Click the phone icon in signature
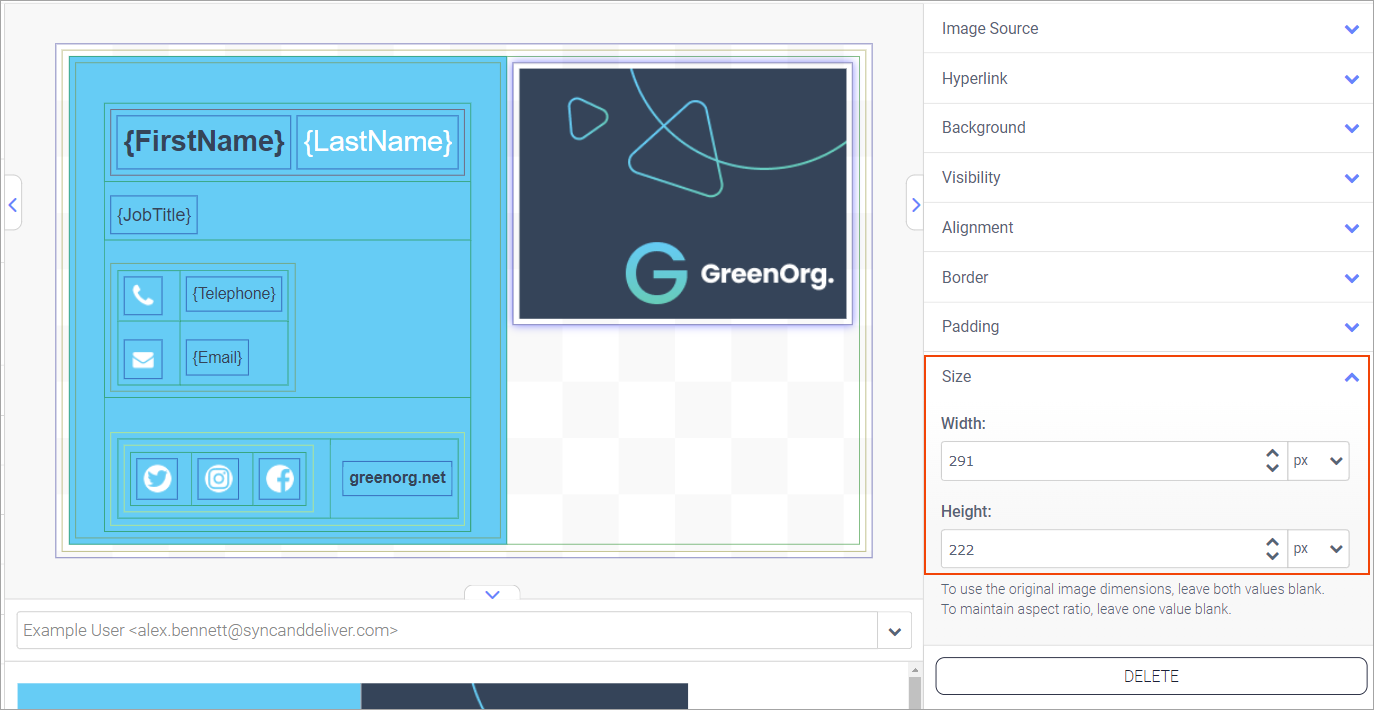 [x=143, y=296]
